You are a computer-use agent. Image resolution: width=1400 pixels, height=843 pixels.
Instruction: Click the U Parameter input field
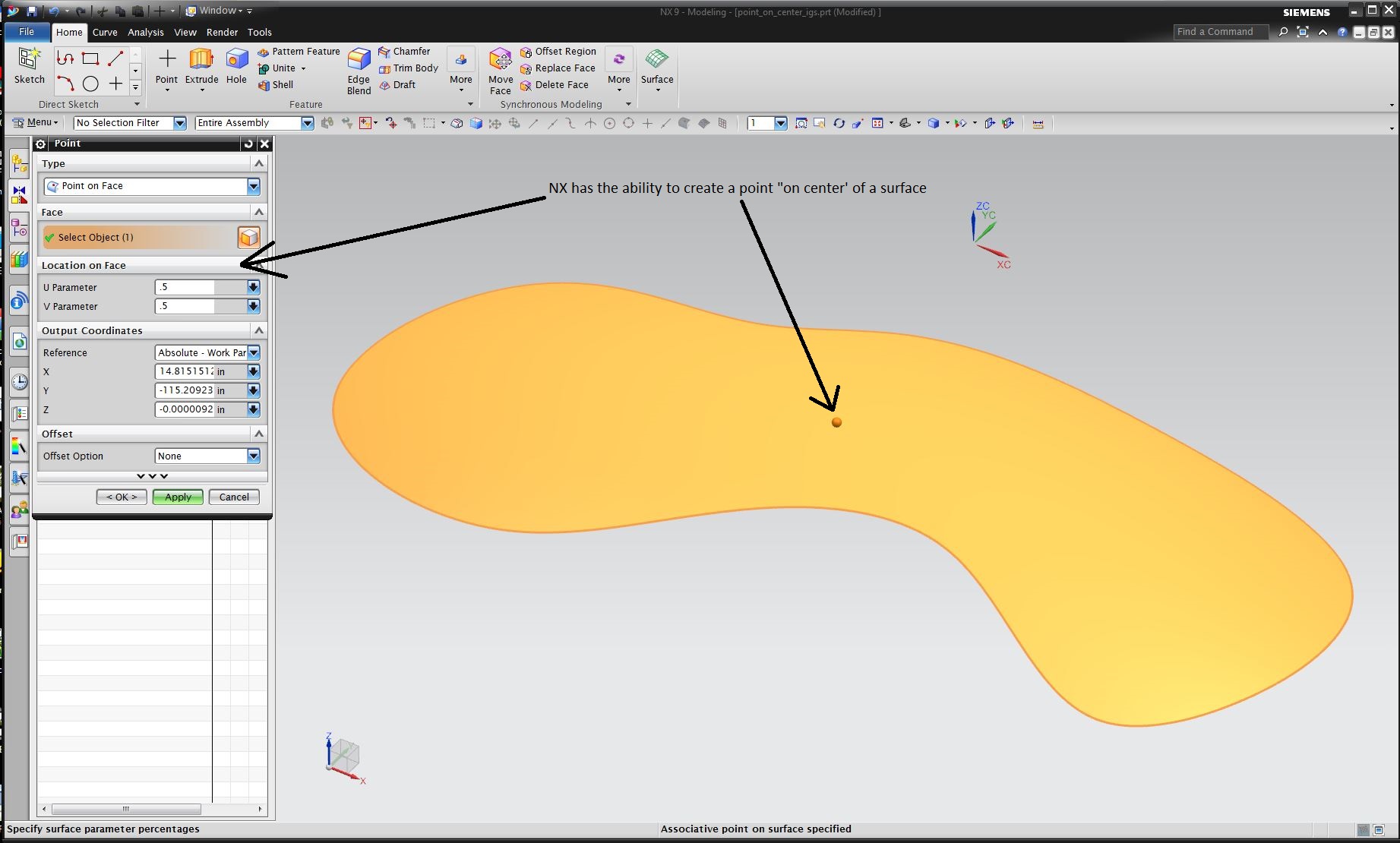[185, 287]
